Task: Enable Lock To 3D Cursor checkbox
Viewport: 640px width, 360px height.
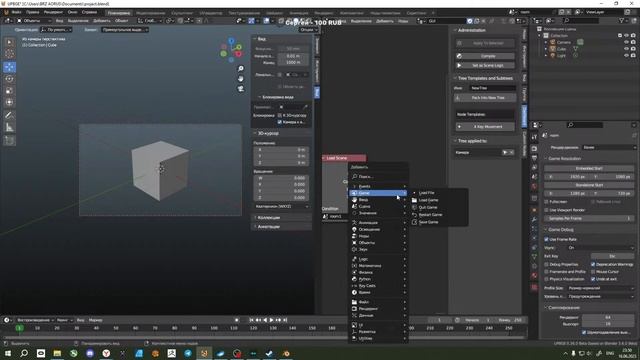Action: [280, 116]
